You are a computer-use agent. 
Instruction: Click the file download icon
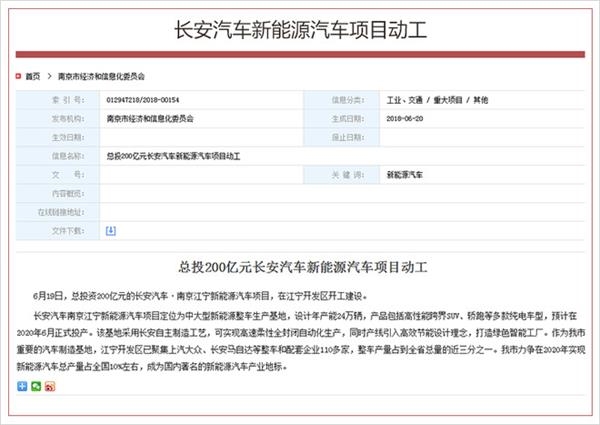(111, 231)
